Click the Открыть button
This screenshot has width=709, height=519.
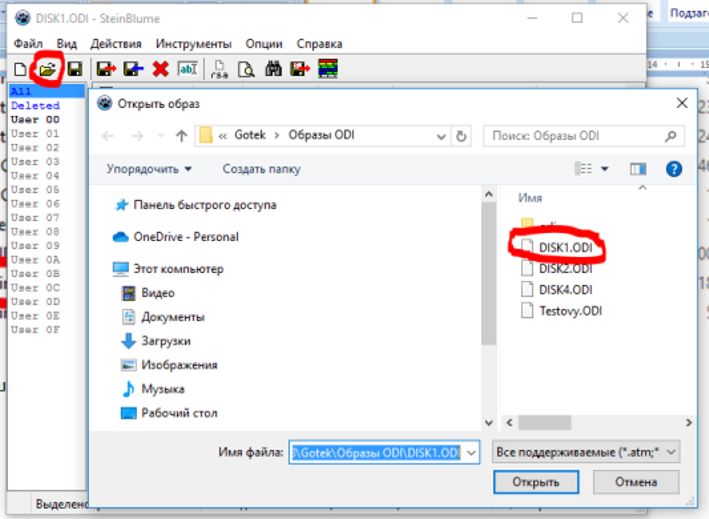pyautogui.click(x=536, y=482)
